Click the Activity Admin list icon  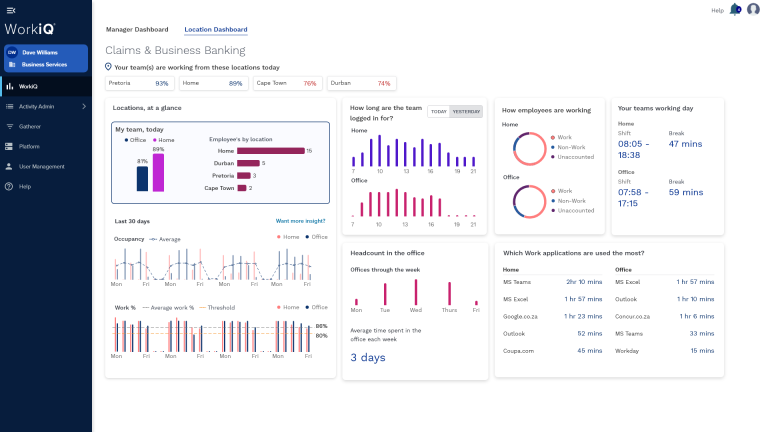click(9, 106)
